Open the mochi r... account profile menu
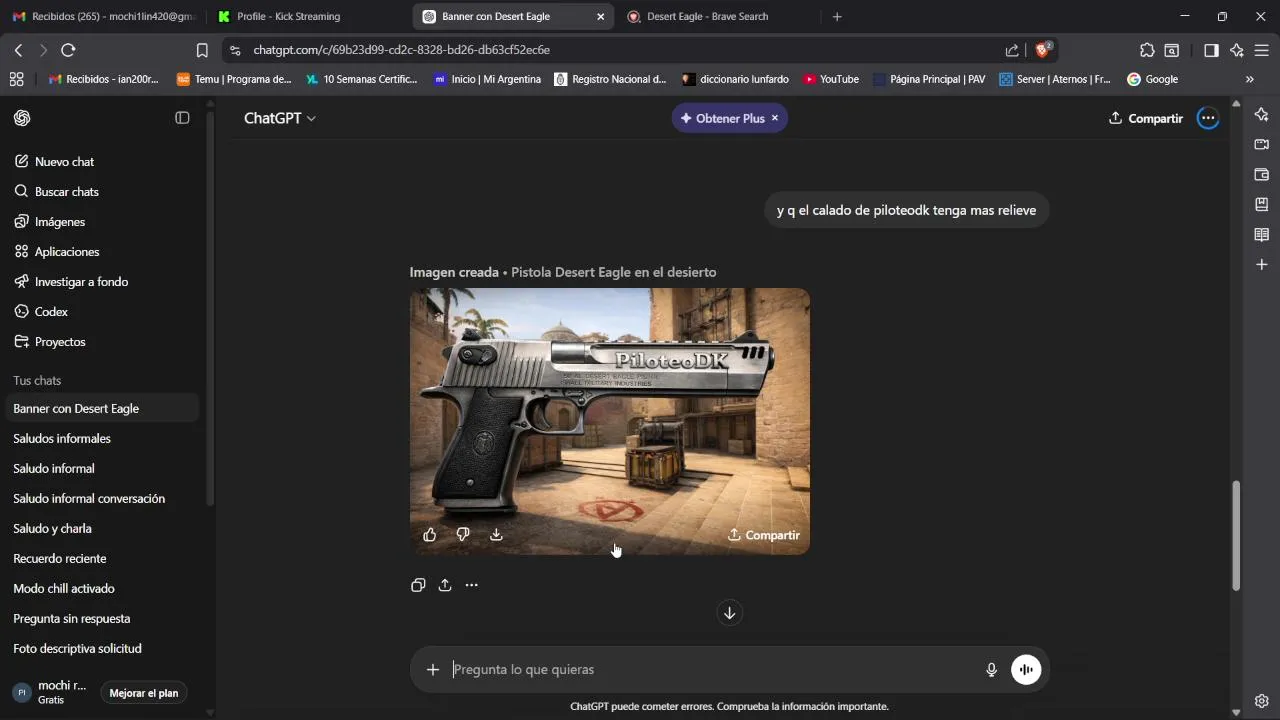This screenshot has height=720, width=1280. [49, 692]
